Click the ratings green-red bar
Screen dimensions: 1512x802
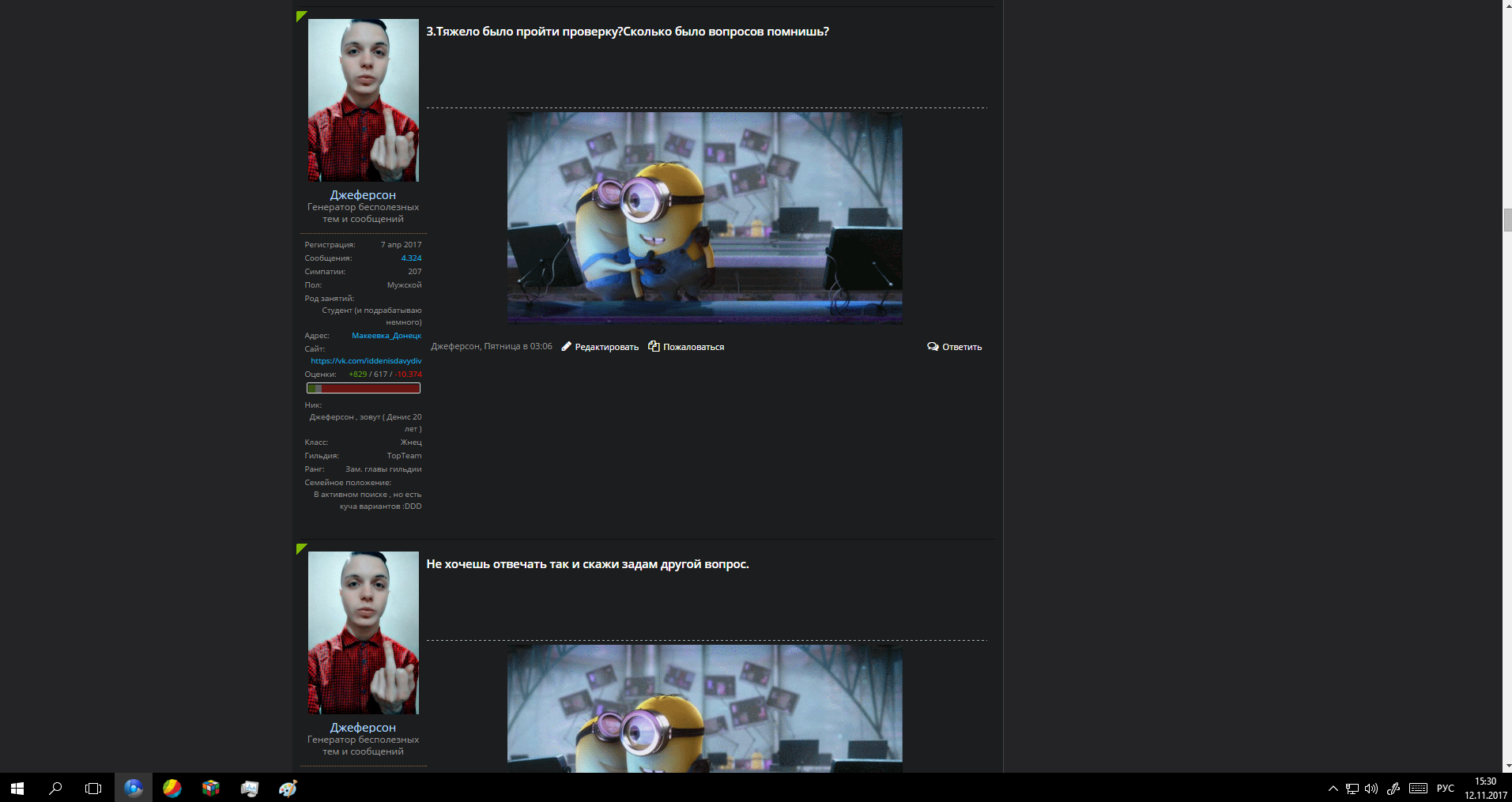(x=364, y=388)
